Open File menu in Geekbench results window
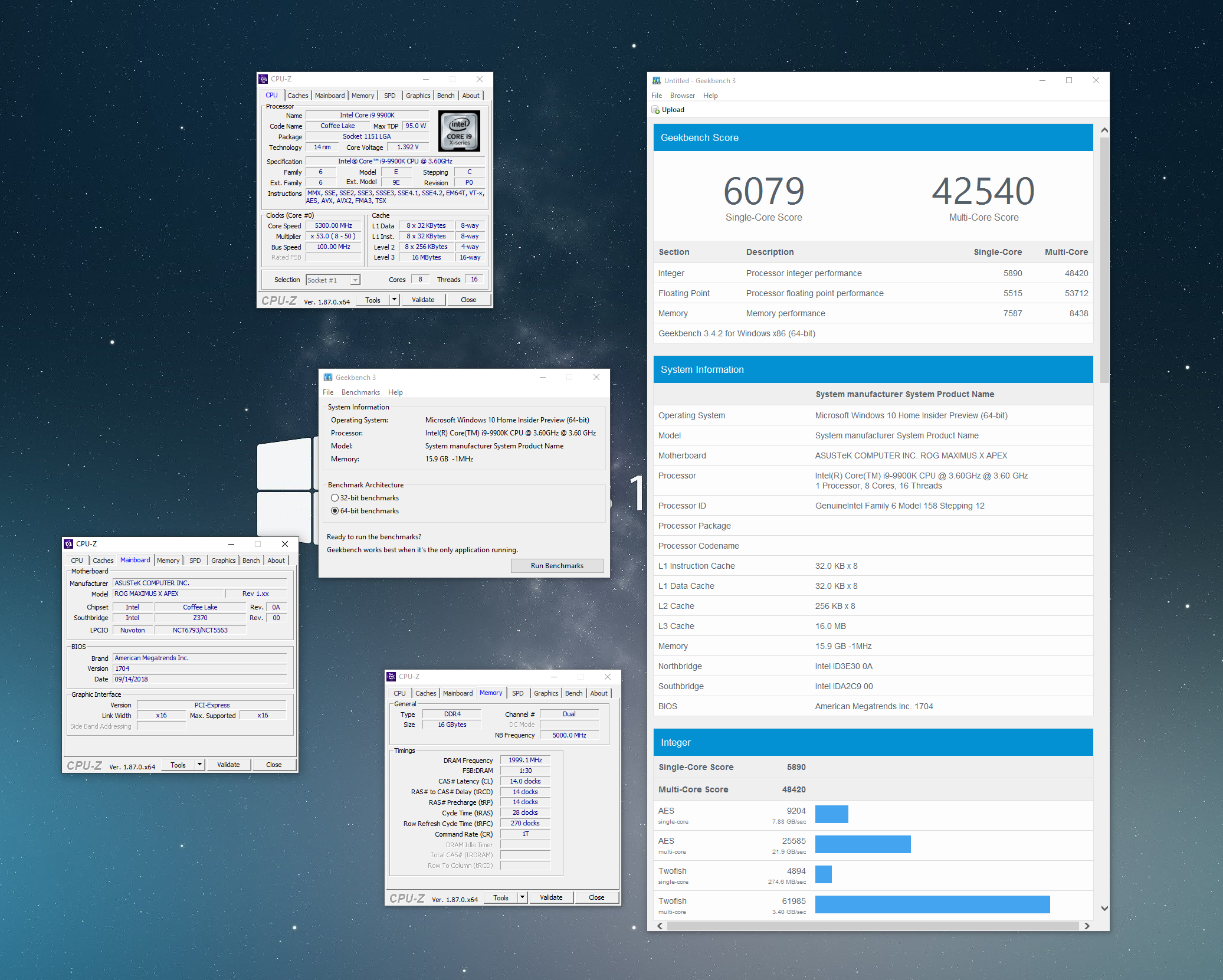This screenshot has width=1223, height=980. pyautogui.click(x=657, y=96)
